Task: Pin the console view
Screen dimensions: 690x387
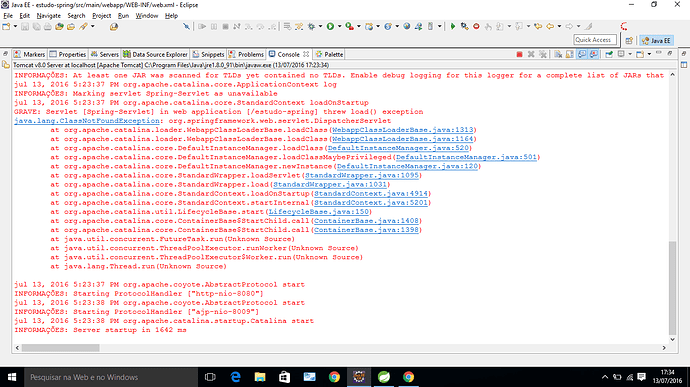Action: [609, 55]
